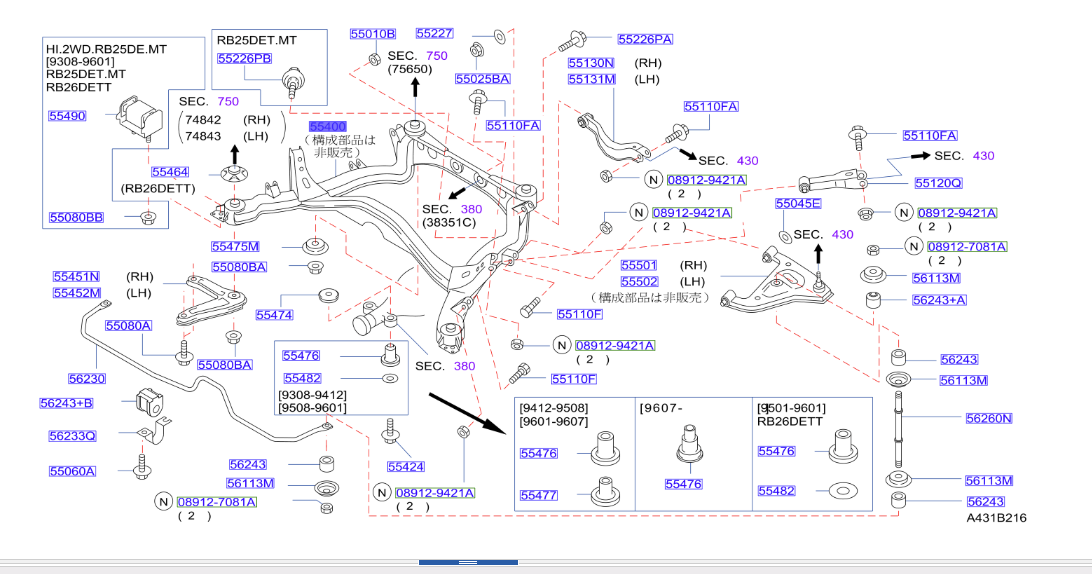Open 08912-9421A link below part 55424
Viewport: 1092px width, 574px height.
tap(435, 492)
